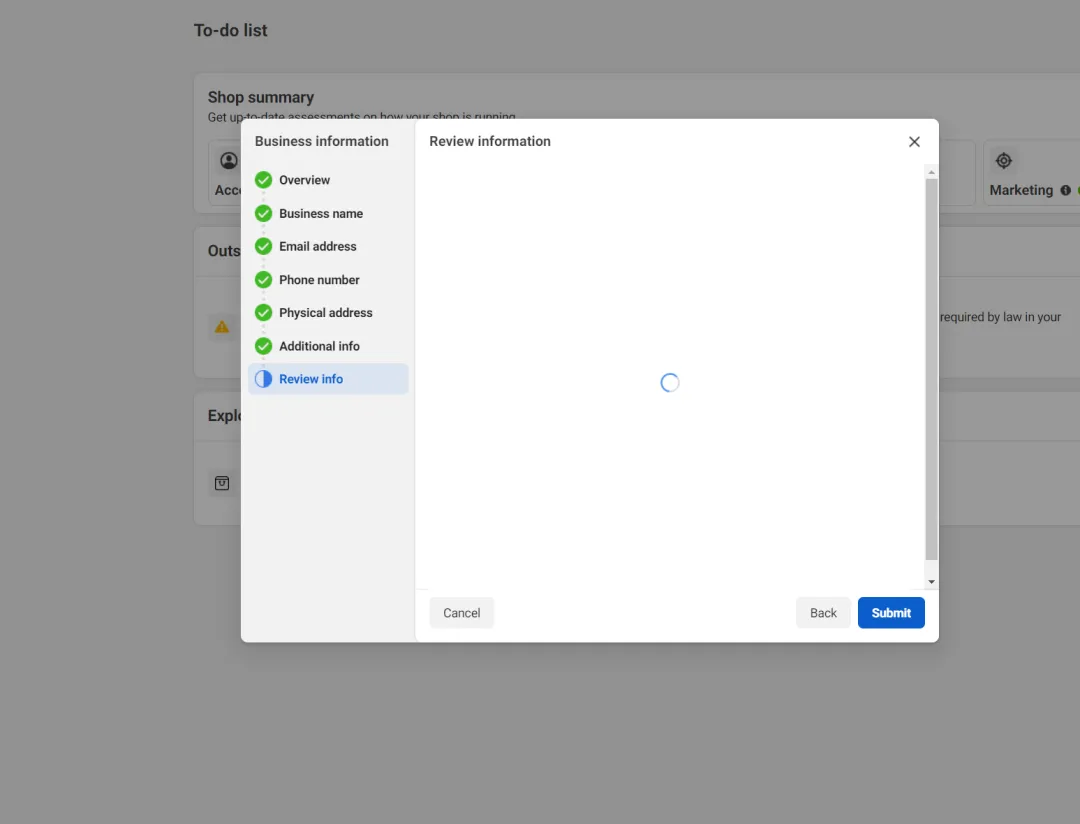Click the To-do list heading
This screenshot has width=1080, height=824.
click(x=231, y=30)
